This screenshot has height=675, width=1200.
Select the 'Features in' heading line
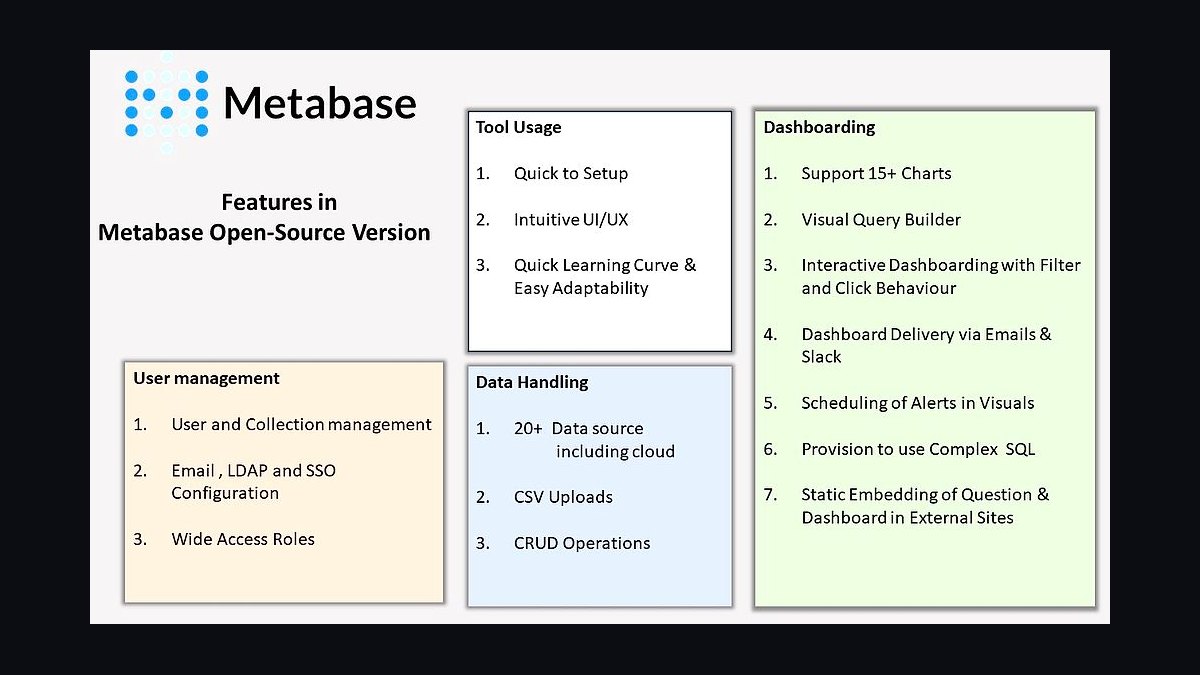[279, 202]
